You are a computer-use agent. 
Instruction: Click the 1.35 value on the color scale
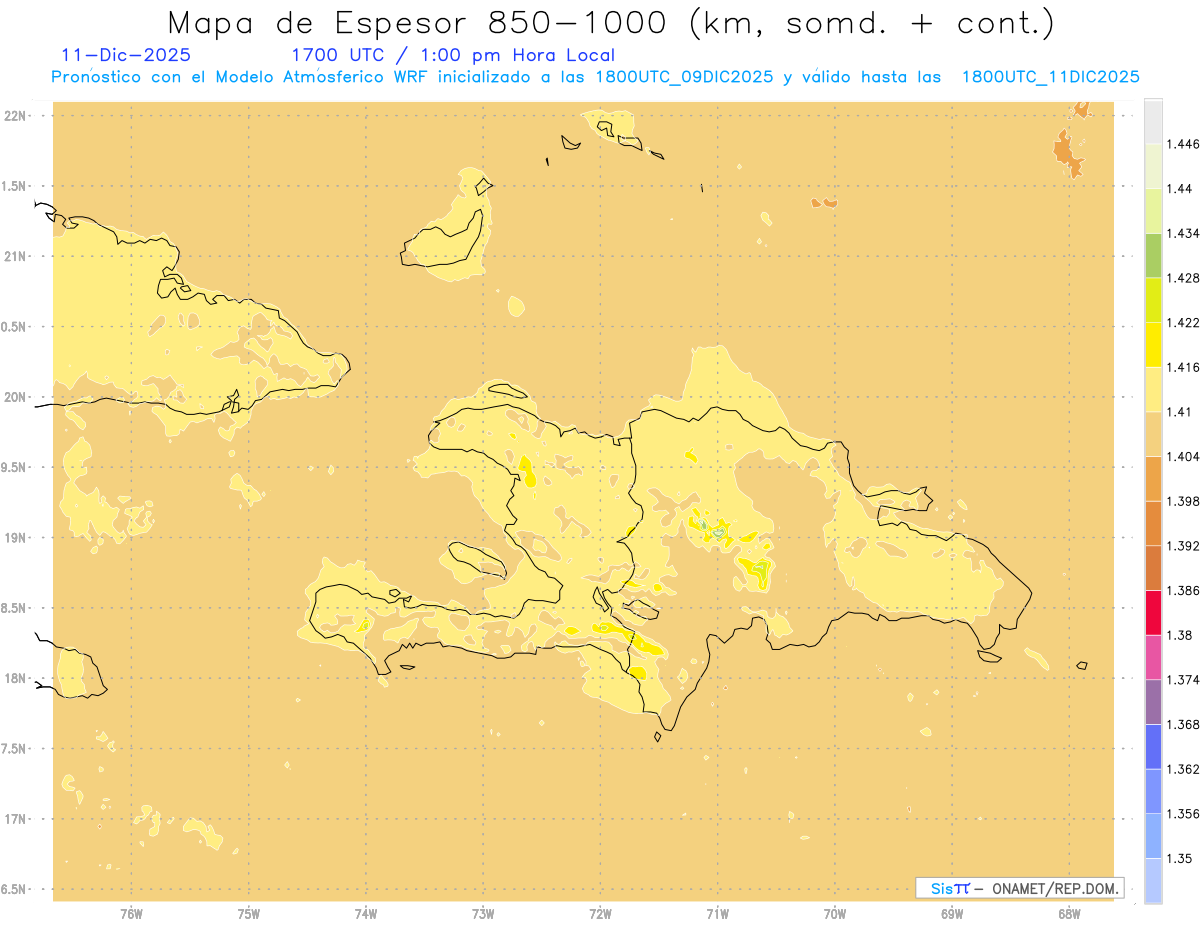1181,858
